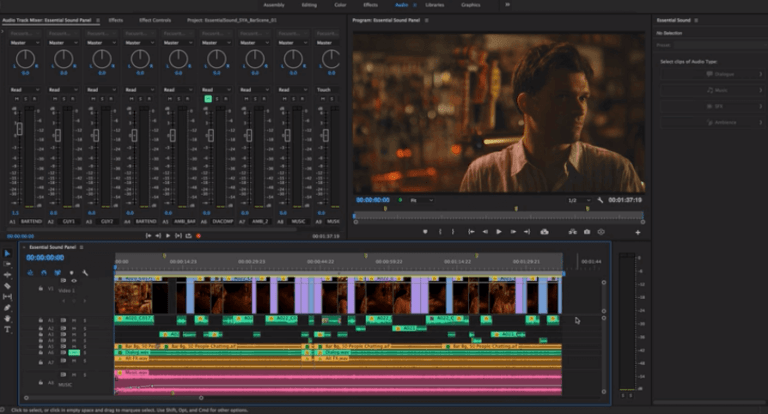
Task: Assign clips as Ambience audio type
Action: point(713,122)
